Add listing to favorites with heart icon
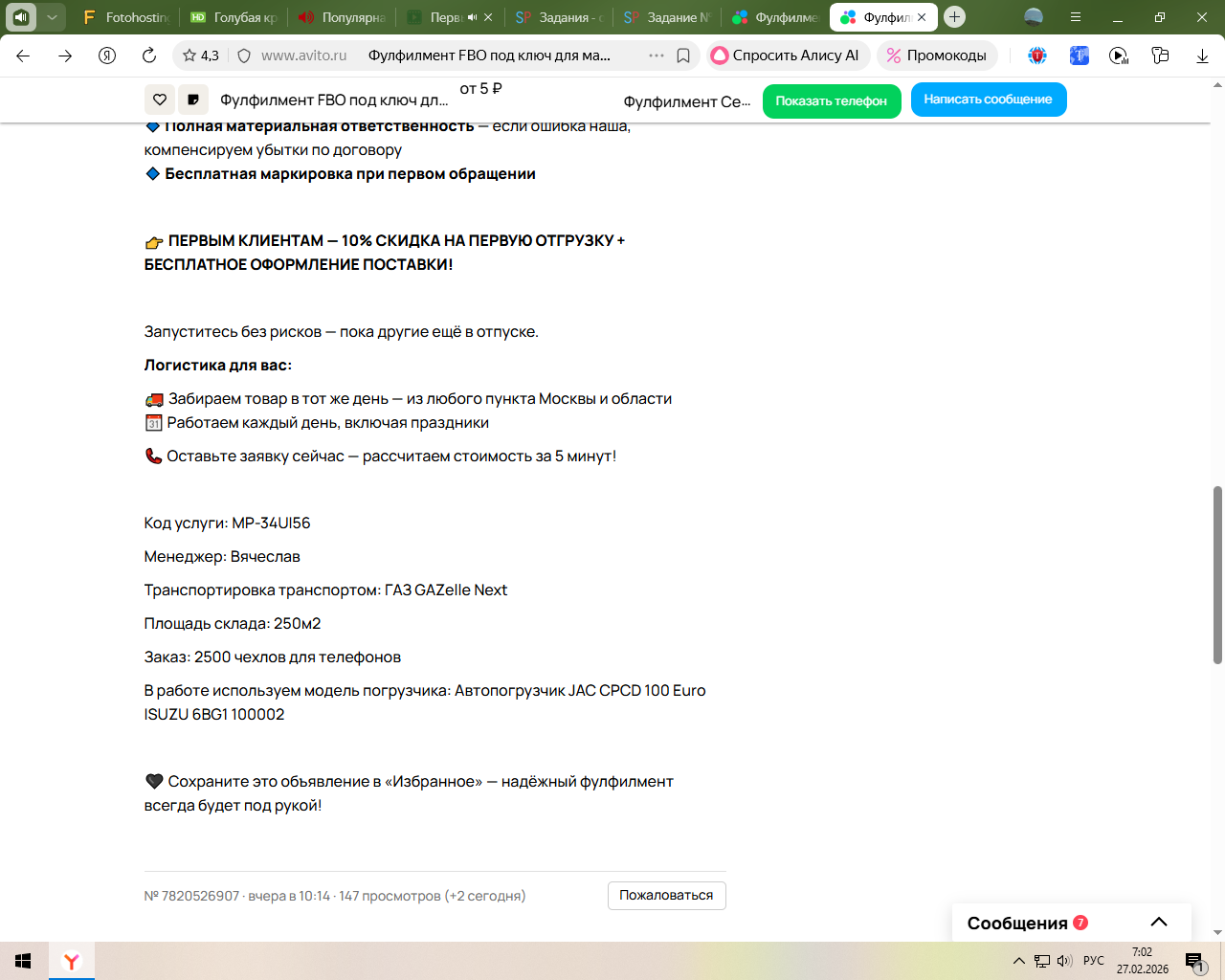 pos(160,100)
